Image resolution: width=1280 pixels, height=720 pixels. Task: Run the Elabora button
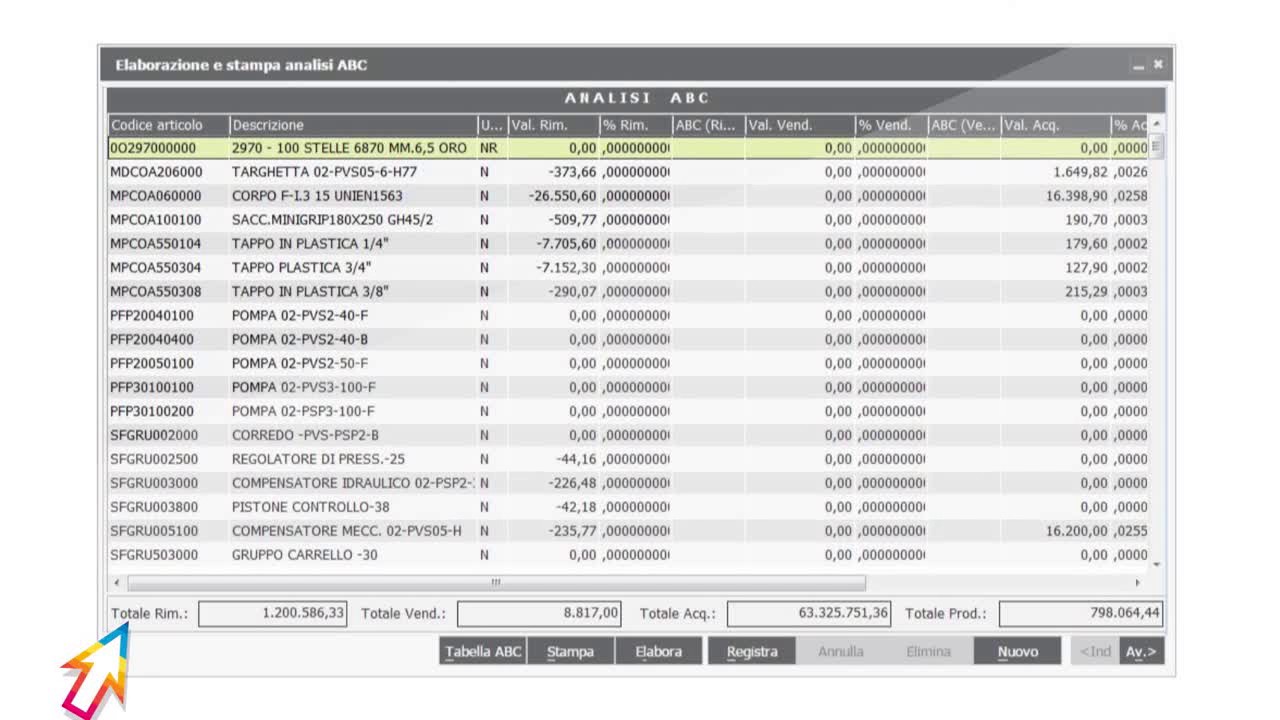coord(658,651)
